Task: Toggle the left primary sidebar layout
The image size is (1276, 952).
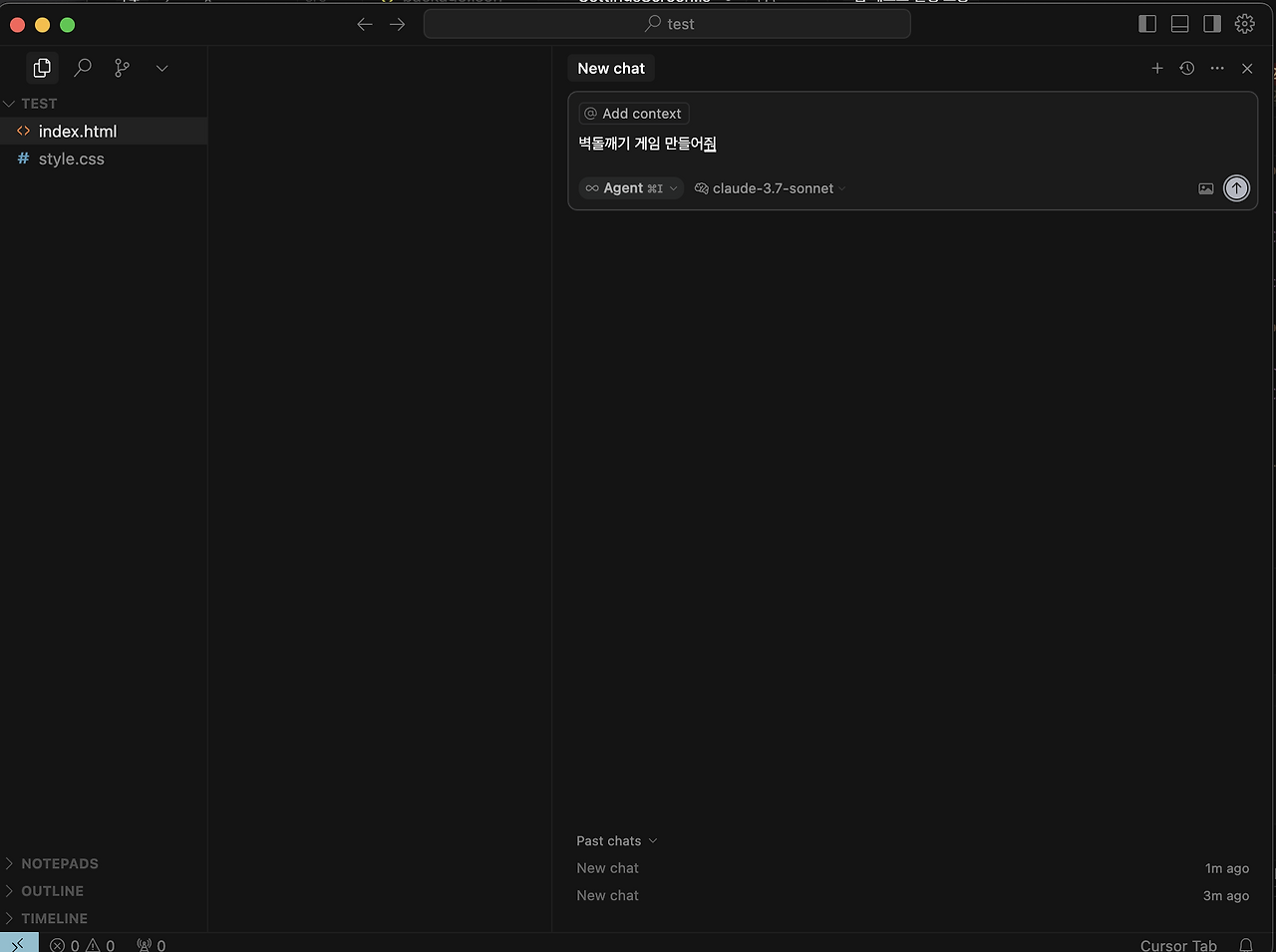Action: [x=1147, y=24]
